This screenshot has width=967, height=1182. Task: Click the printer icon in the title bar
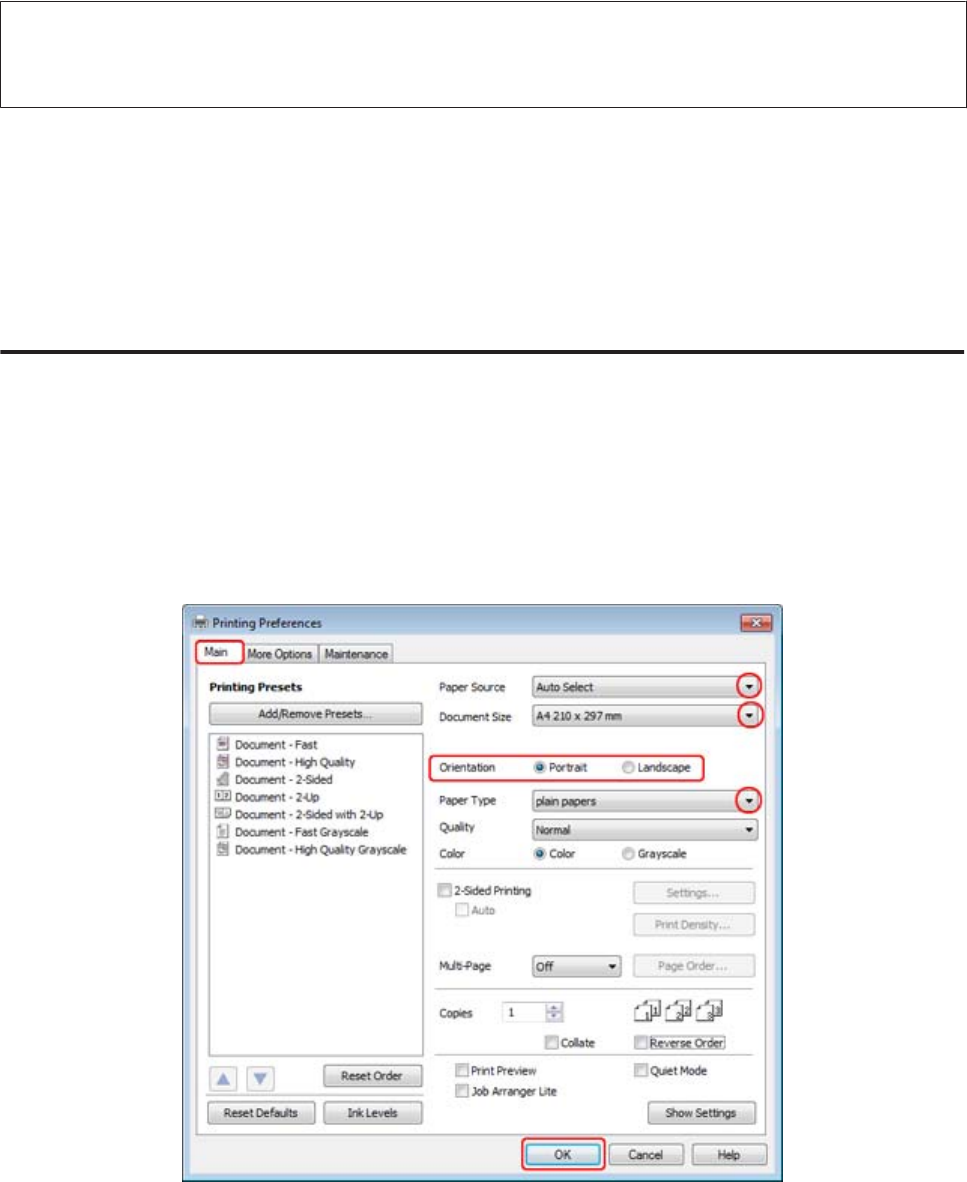pyautogui.click(x=200, y=623)
